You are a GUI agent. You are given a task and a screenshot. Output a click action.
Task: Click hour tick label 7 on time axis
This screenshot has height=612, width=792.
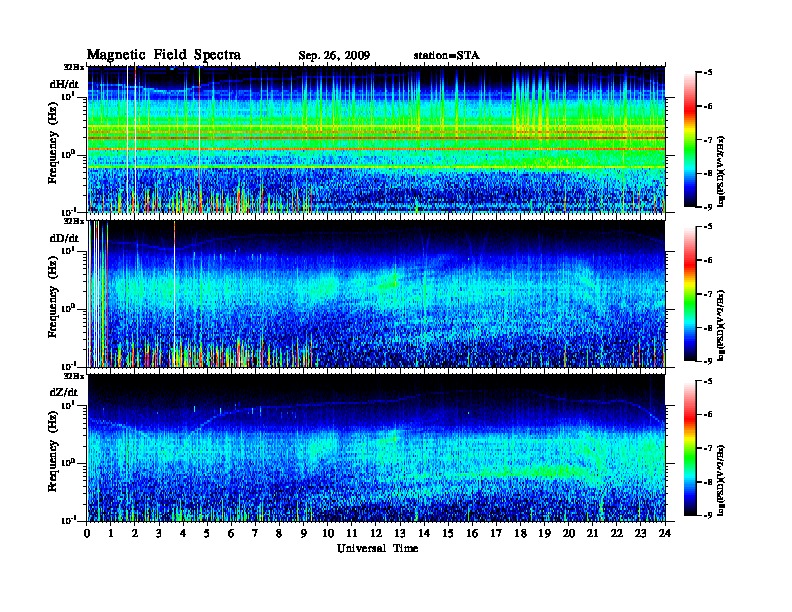coord(256,534)
